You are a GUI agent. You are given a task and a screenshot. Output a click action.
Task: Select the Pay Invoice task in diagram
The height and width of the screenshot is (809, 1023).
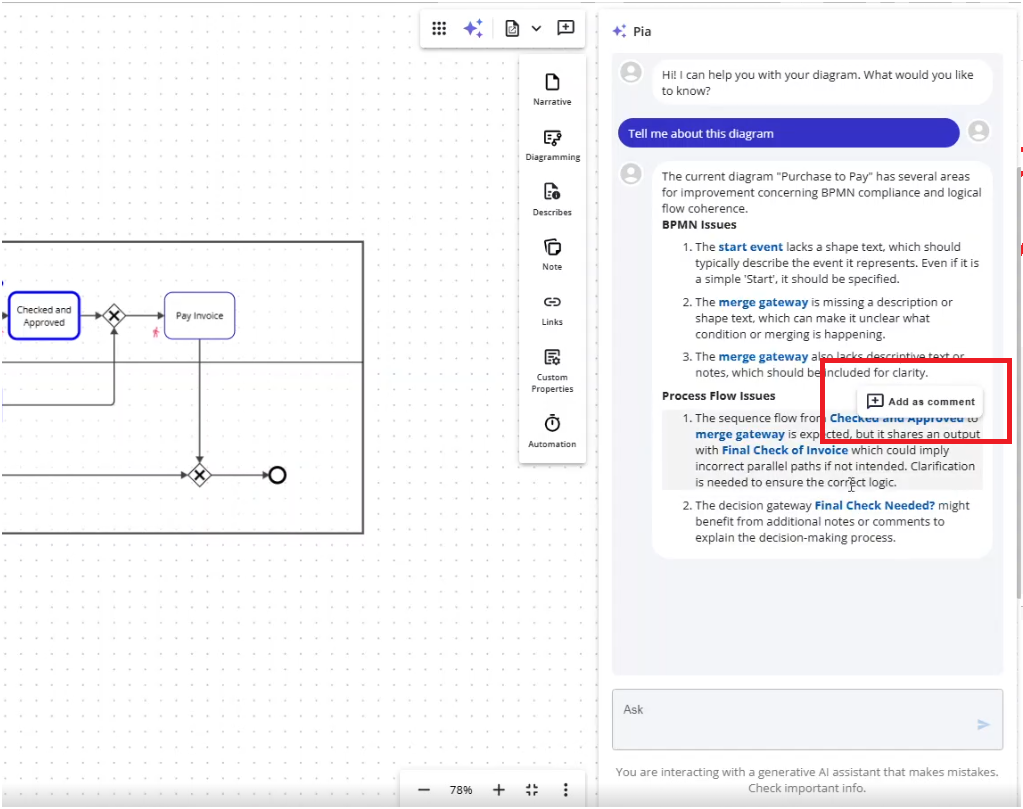tap(199, 316)
